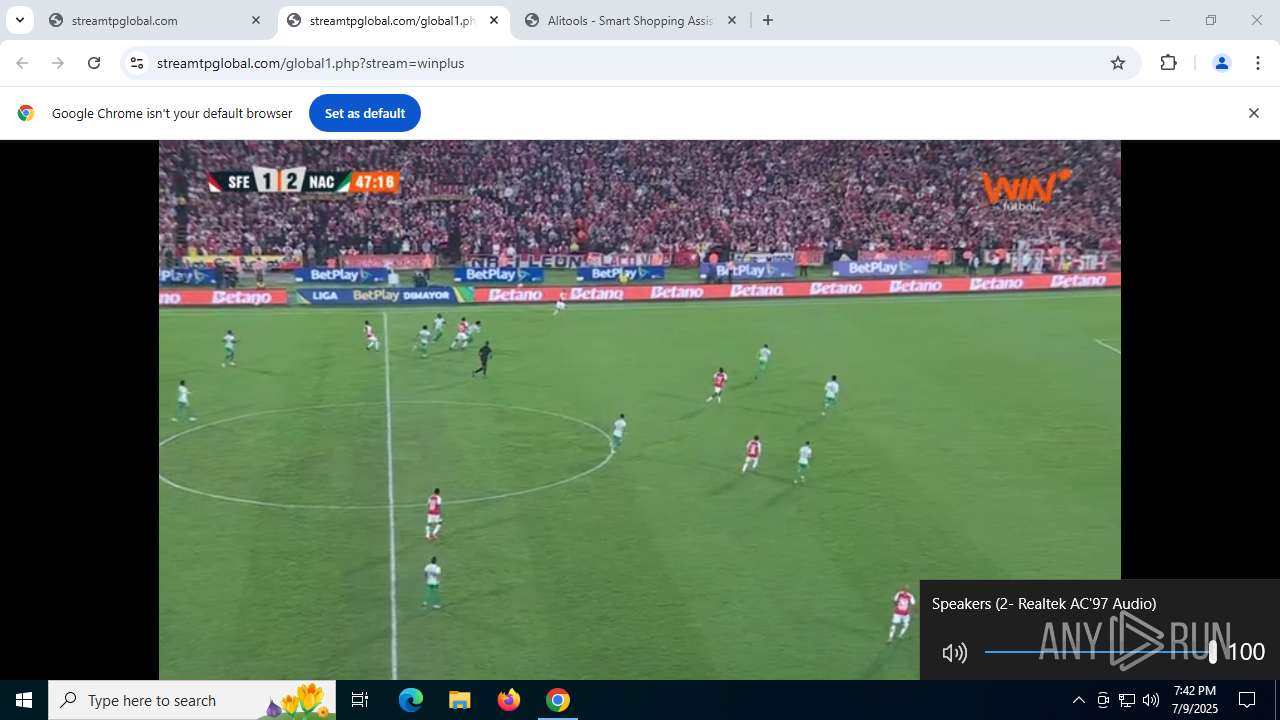This screenshot has height=720, width=1280.
Task: Go back to previous page
Action: pyautogui.click(x=22, y=63)
